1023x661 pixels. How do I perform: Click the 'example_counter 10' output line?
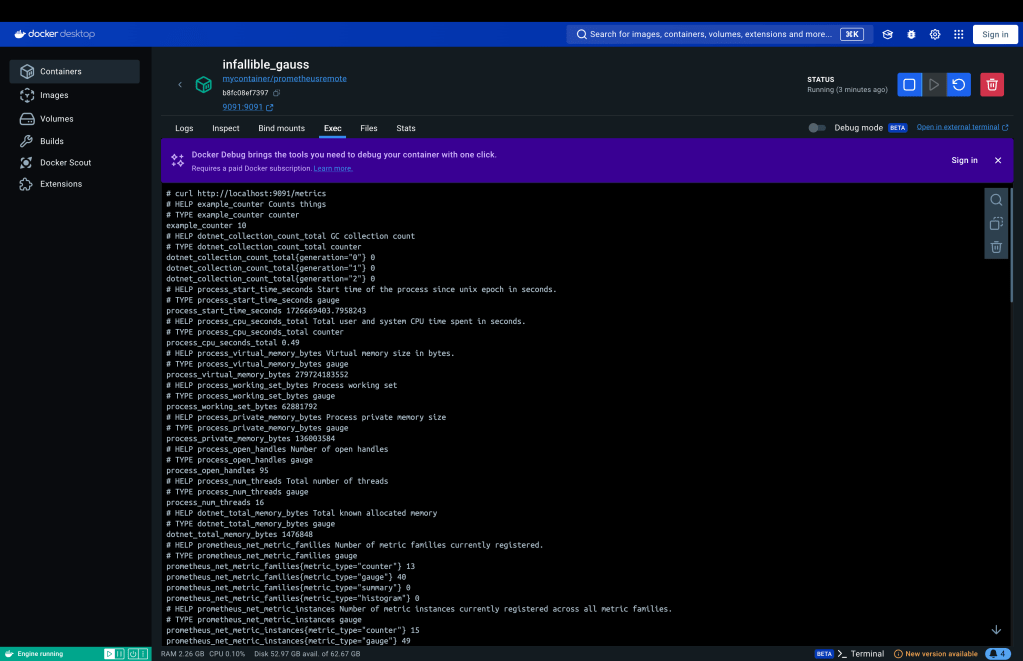[206, 226]
